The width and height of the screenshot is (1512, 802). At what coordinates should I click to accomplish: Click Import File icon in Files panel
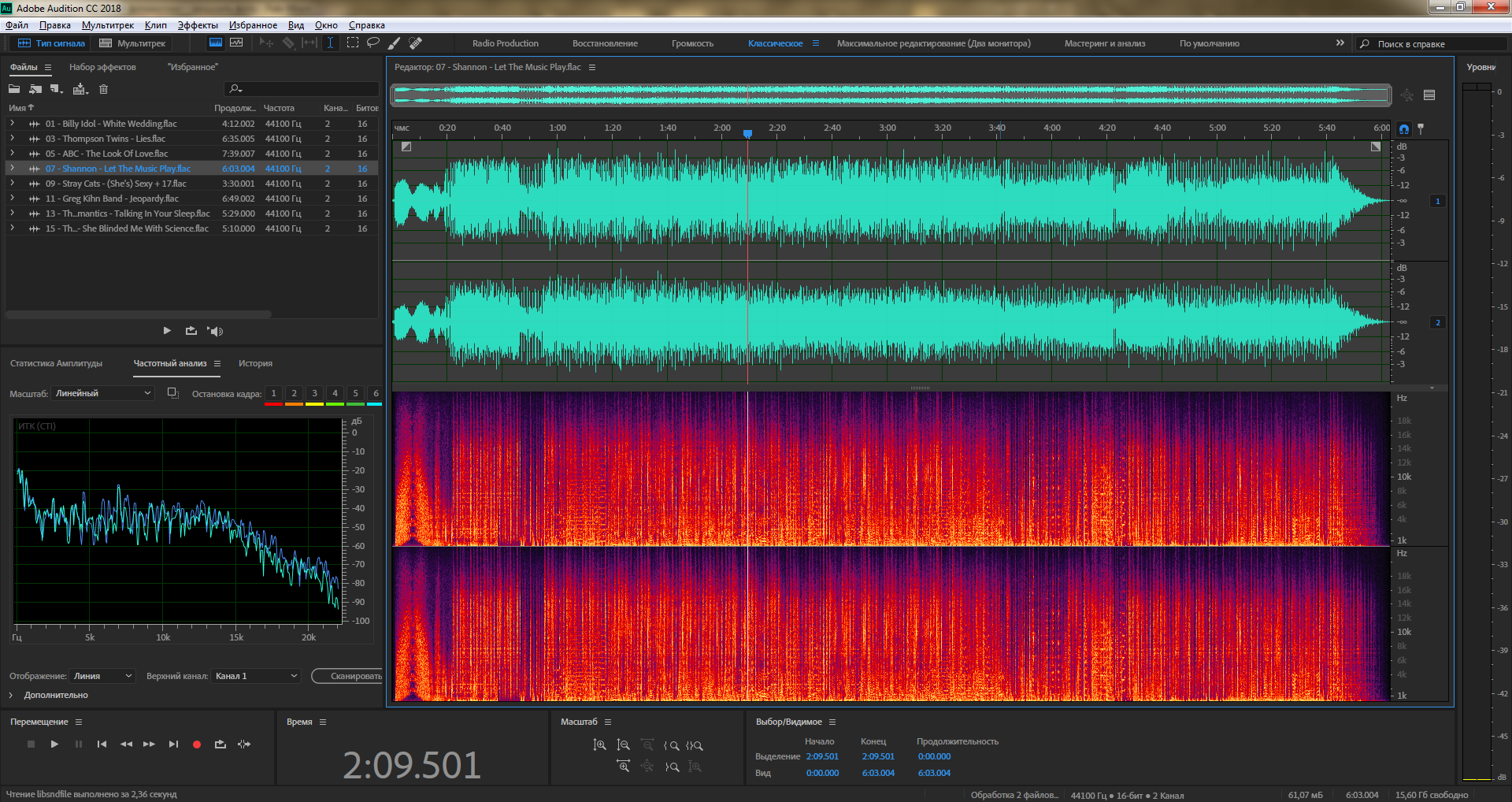(35, 89)
